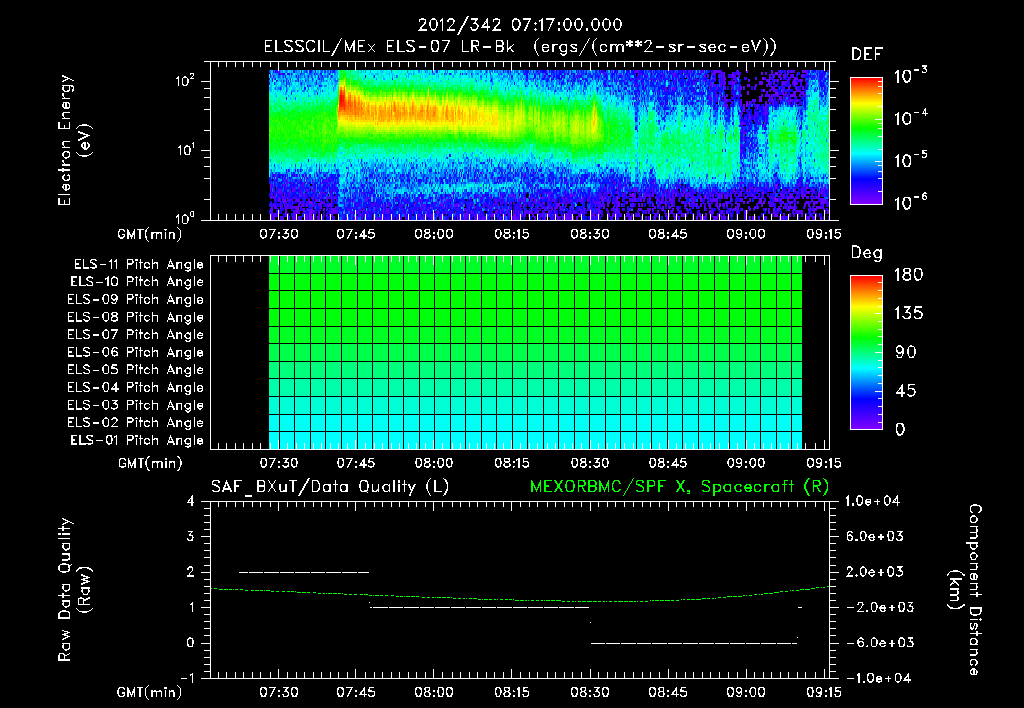Select the ELS-03 Pitch Angle row label

point(136,406)
